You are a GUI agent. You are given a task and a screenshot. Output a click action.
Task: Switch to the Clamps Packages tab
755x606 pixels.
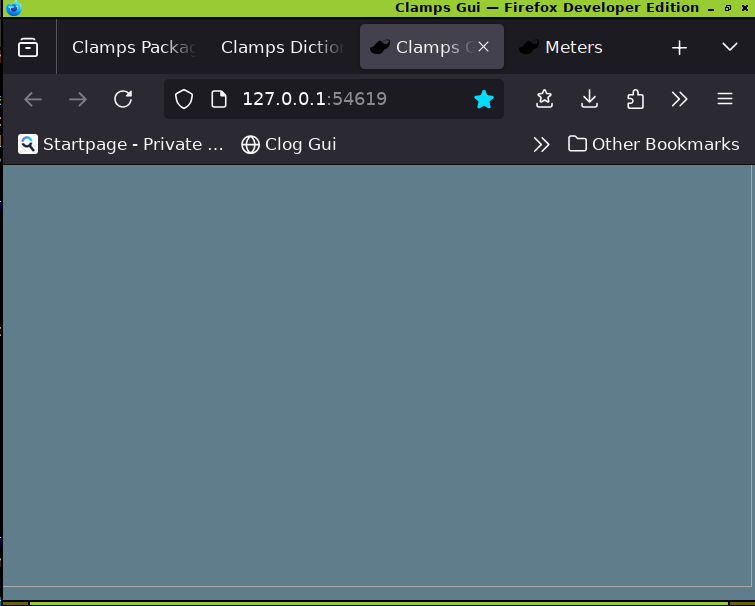pos(133,47)
